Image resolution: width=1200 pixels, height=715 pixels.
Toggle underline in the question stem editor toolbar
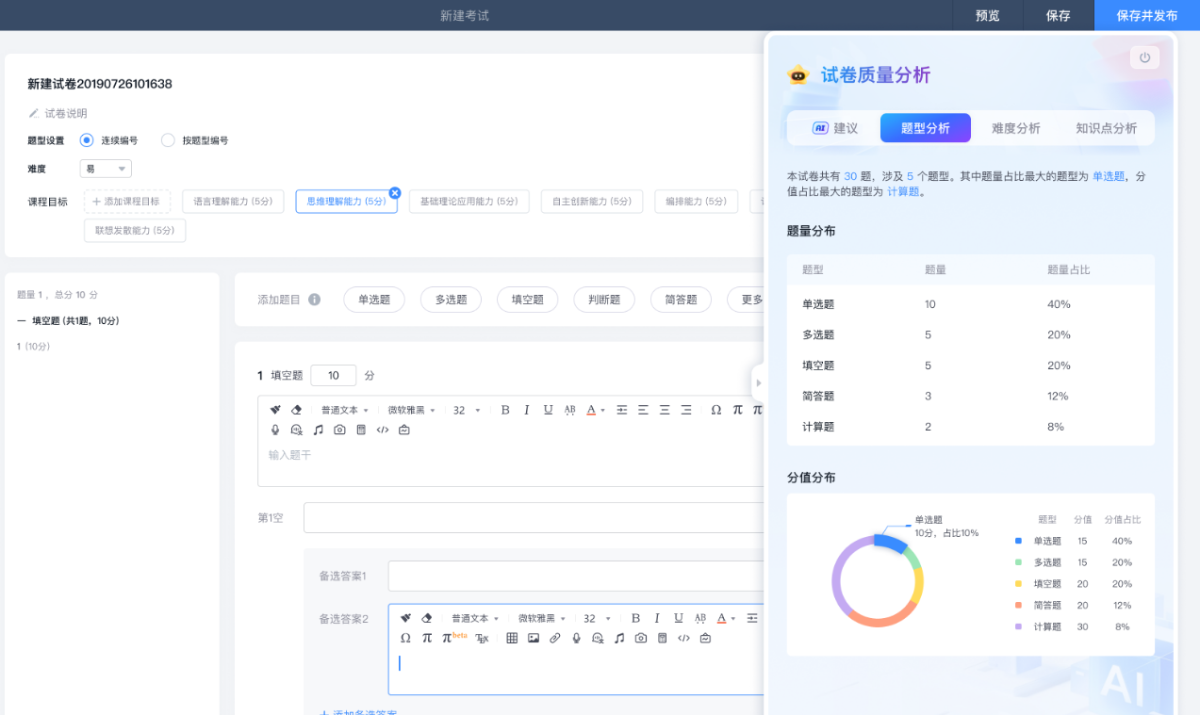point(548,410)
